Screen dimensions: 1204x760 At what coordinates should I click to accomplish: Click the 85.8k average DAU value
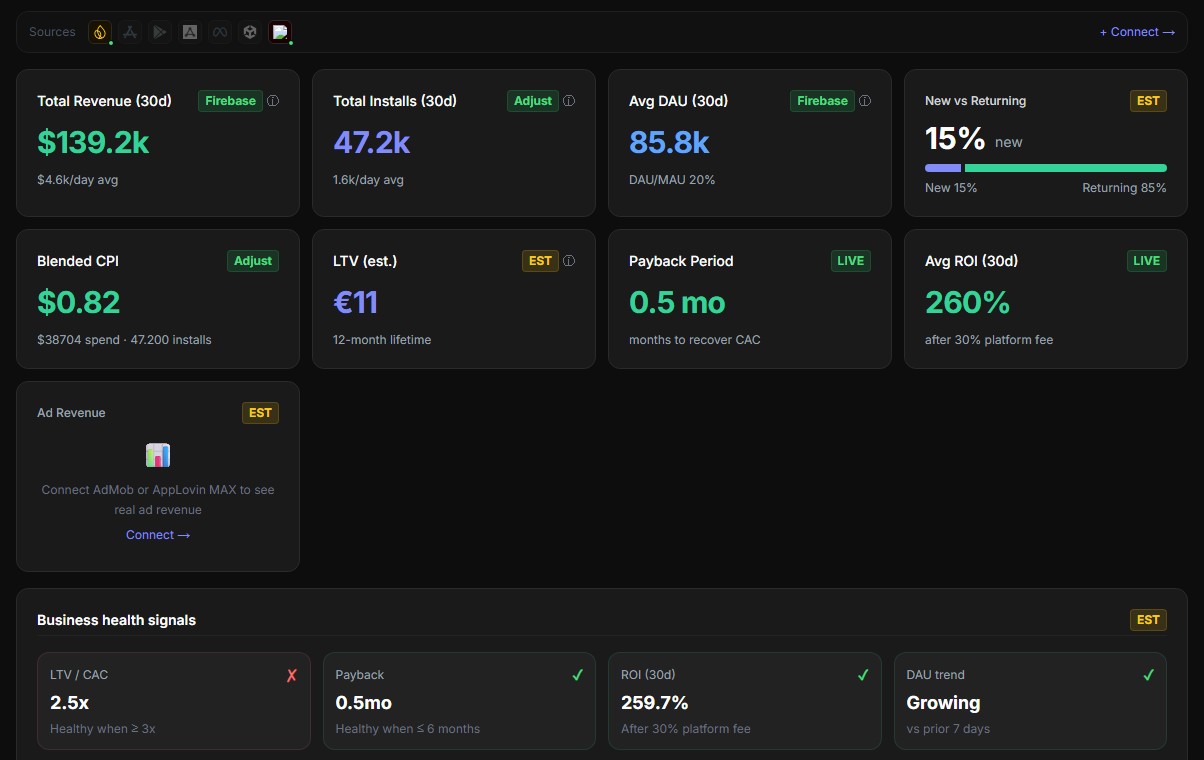(669, 142)
